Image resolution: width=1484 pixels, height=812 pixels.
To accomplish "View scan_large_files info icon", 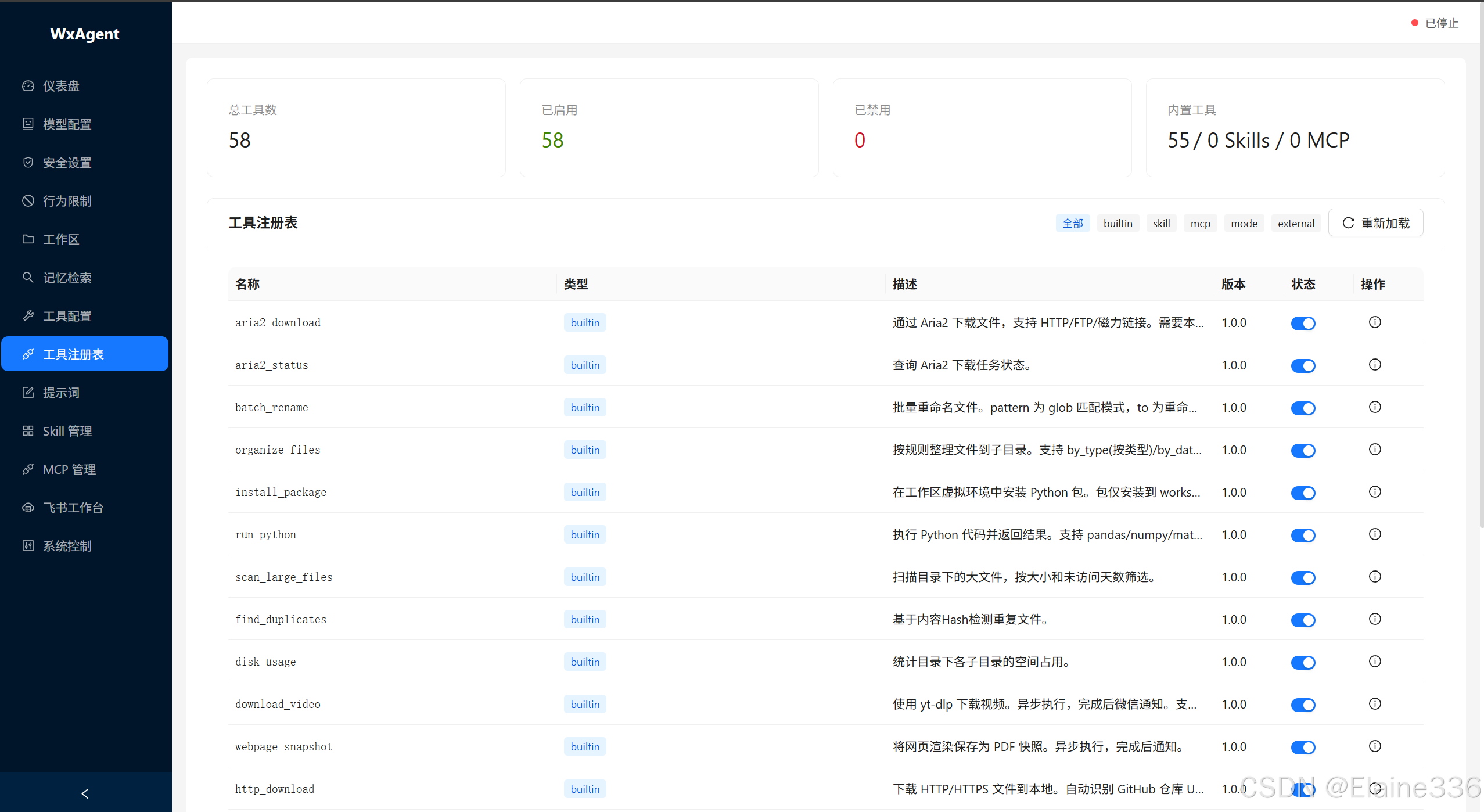I will pos(1375,577).
